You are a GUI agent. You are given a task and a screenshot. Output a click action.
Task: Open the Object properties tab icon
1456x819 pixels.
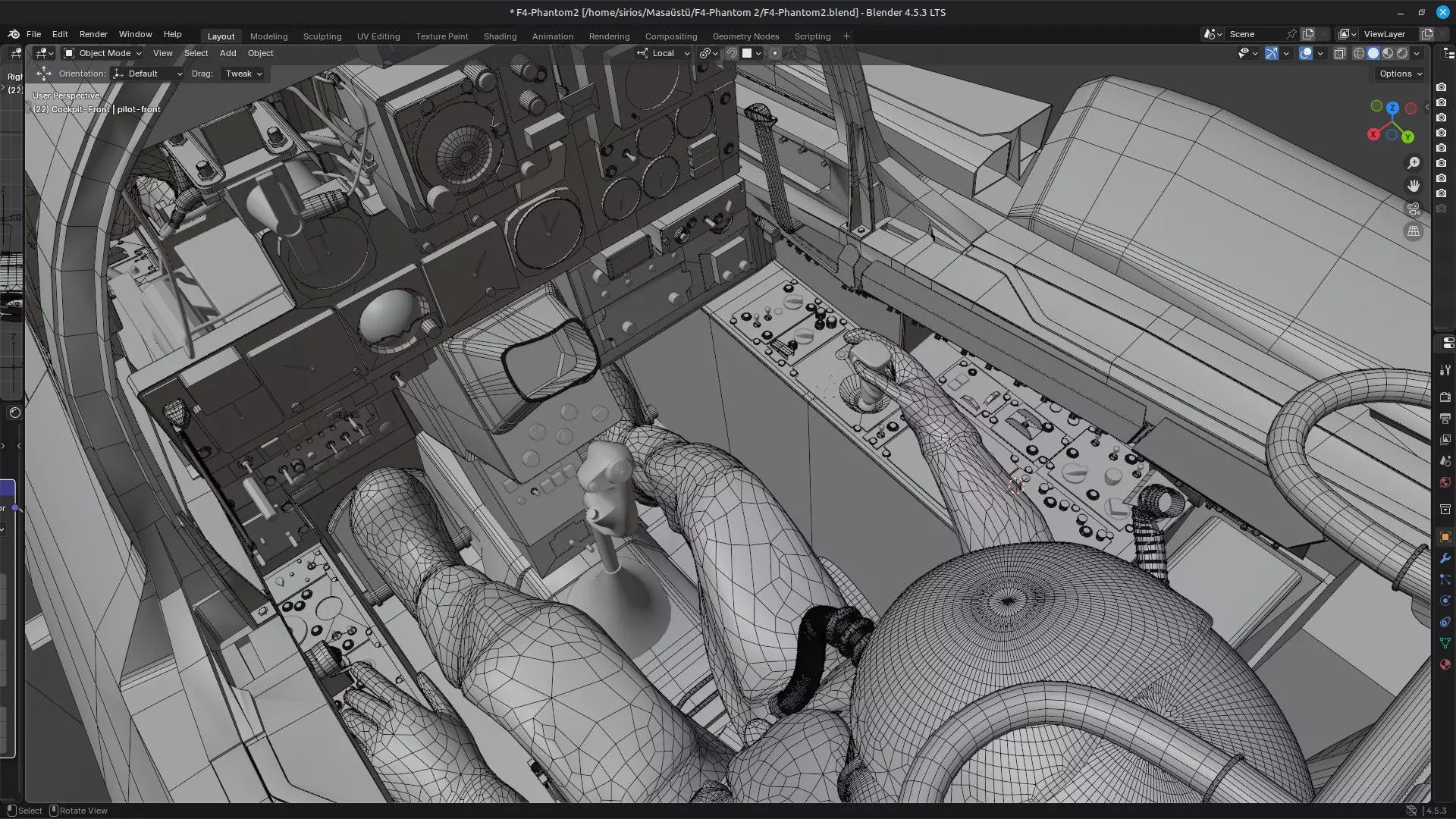click(x=1445, y=537)
